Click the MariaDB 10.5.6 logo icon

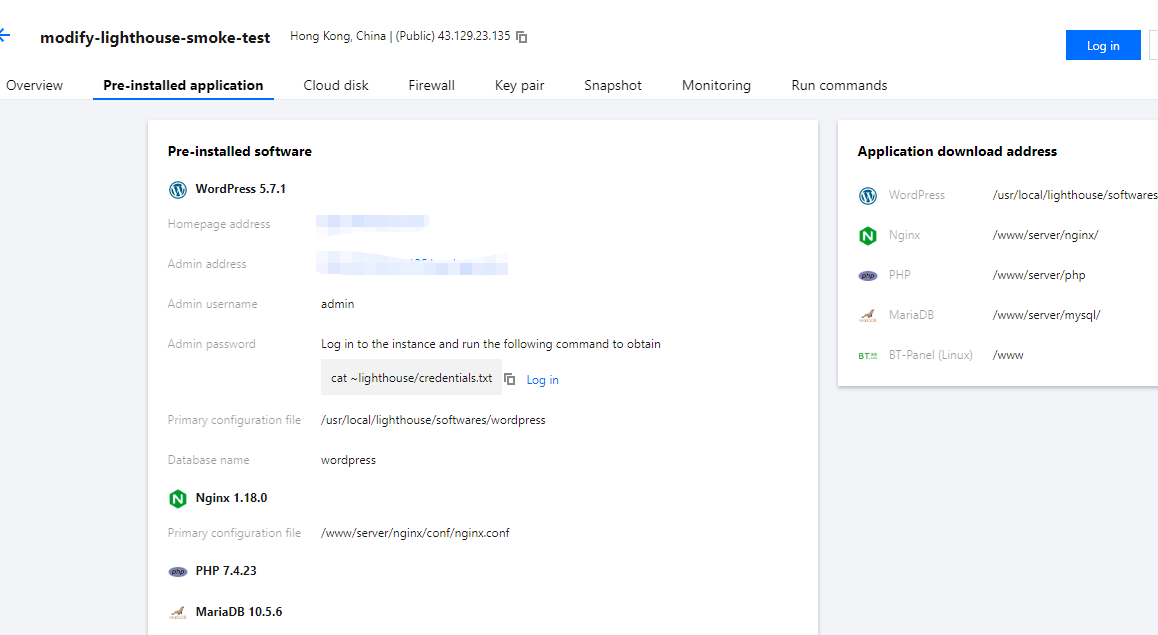pyautogui.click(x=178, y=612)
